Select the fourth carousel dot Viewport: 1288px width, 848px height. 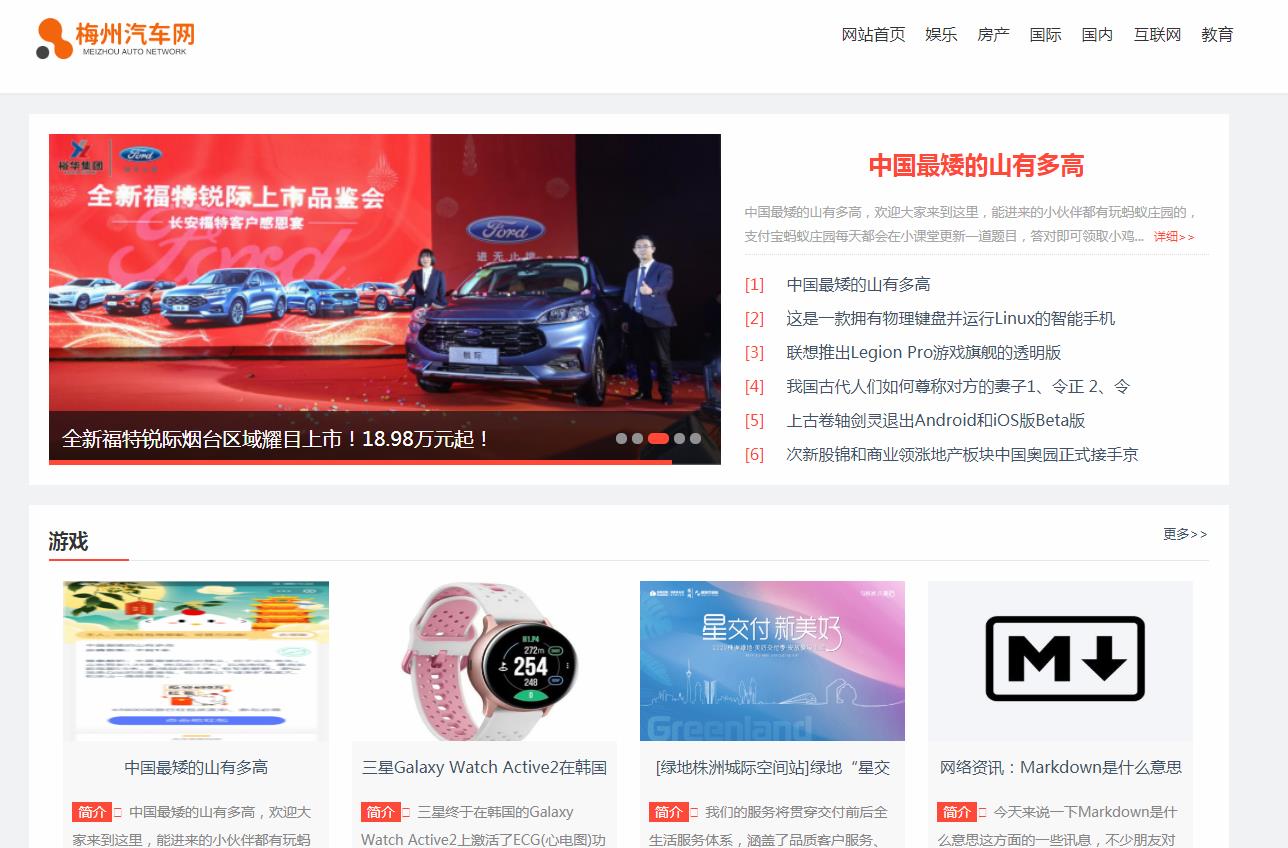[679, 438]
